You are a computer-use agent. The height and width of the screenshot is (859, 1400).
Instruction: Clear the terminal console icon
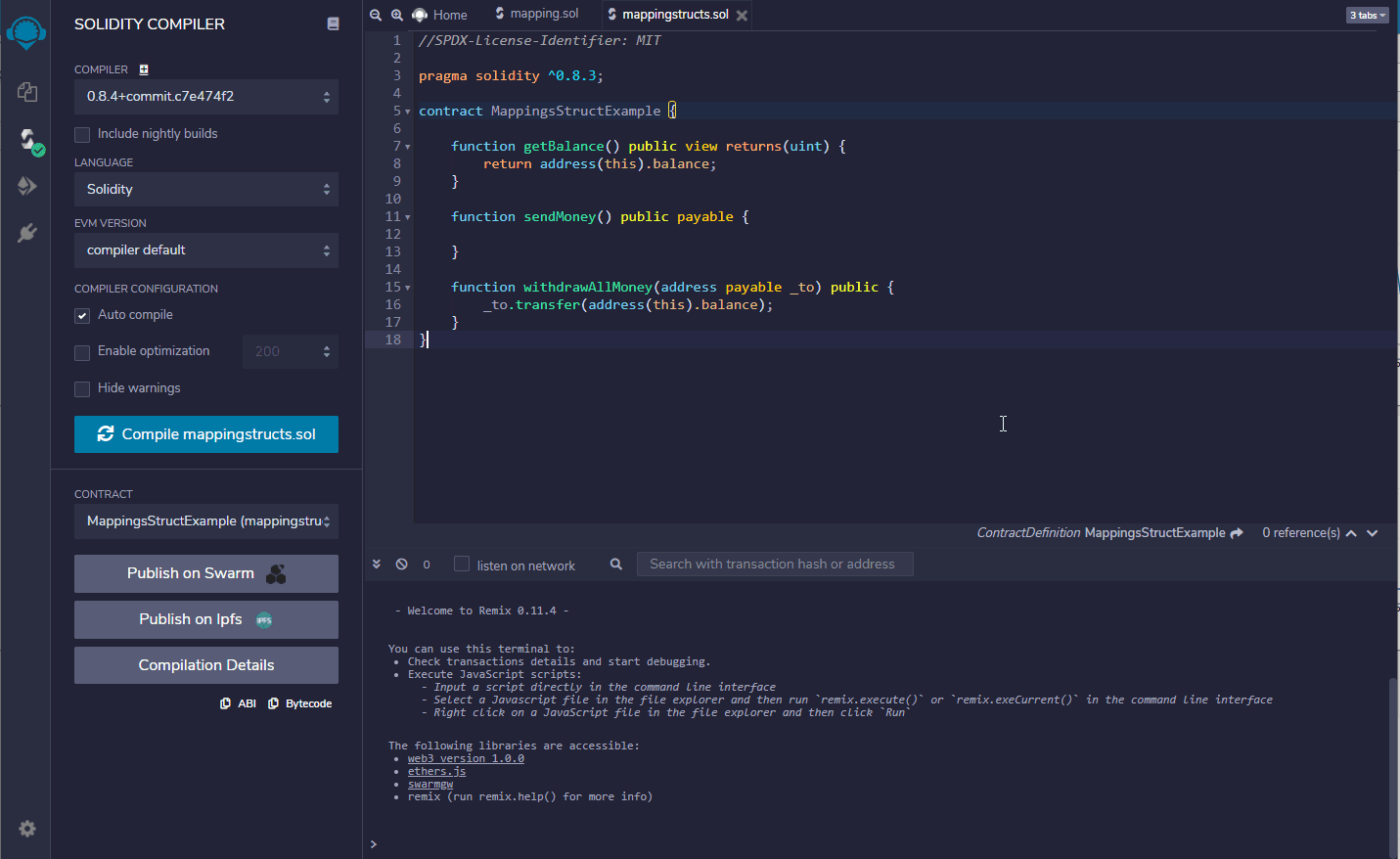click(x=402, y=565)
